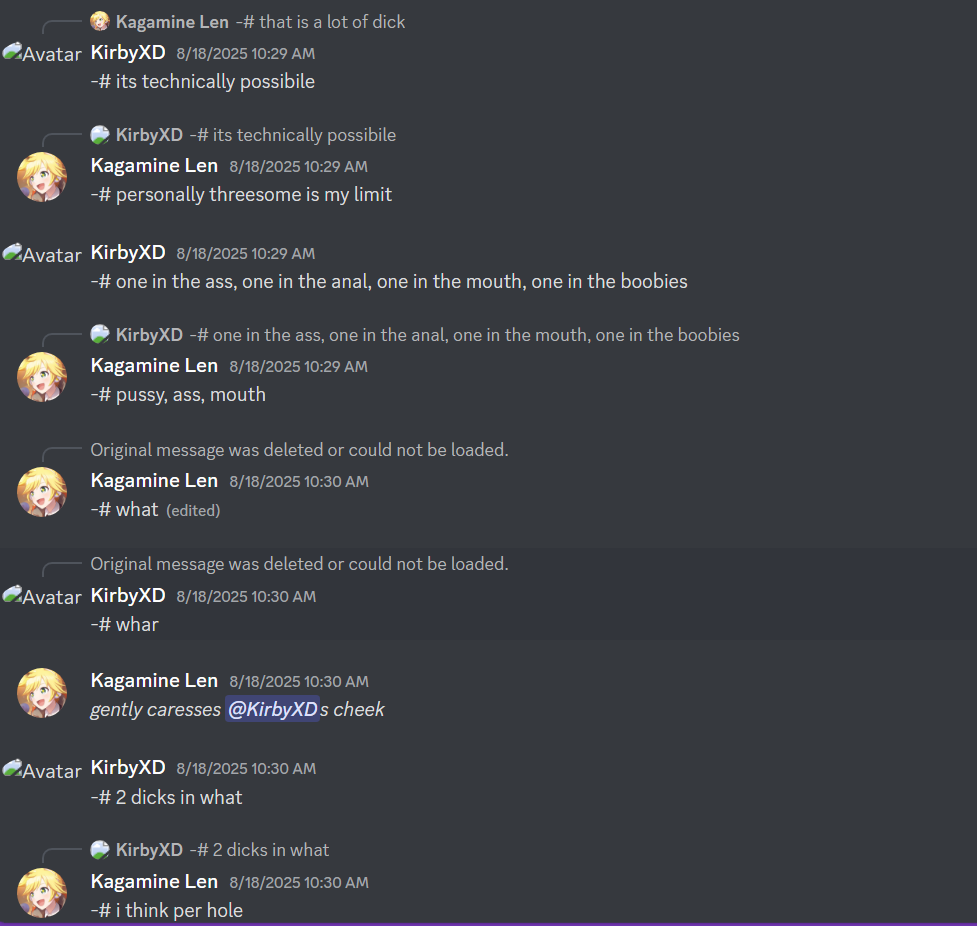This screenshot has height=926, width=977.
Task: Open Kagamine Len's avatar on 'gently caresses' message
Action: pos(42,693)
